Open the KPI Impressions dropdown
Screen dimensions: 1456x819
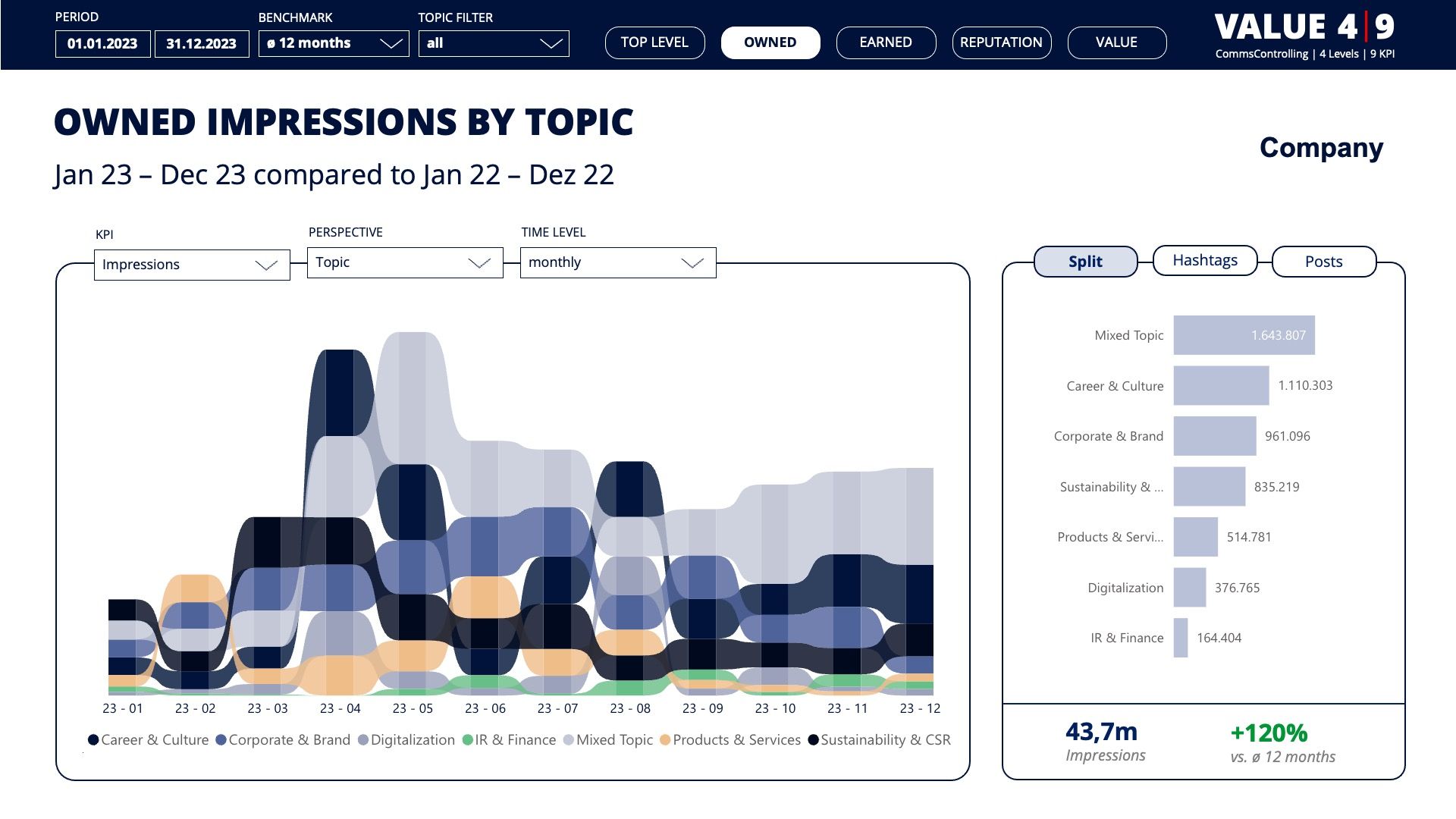pos(192,265)
